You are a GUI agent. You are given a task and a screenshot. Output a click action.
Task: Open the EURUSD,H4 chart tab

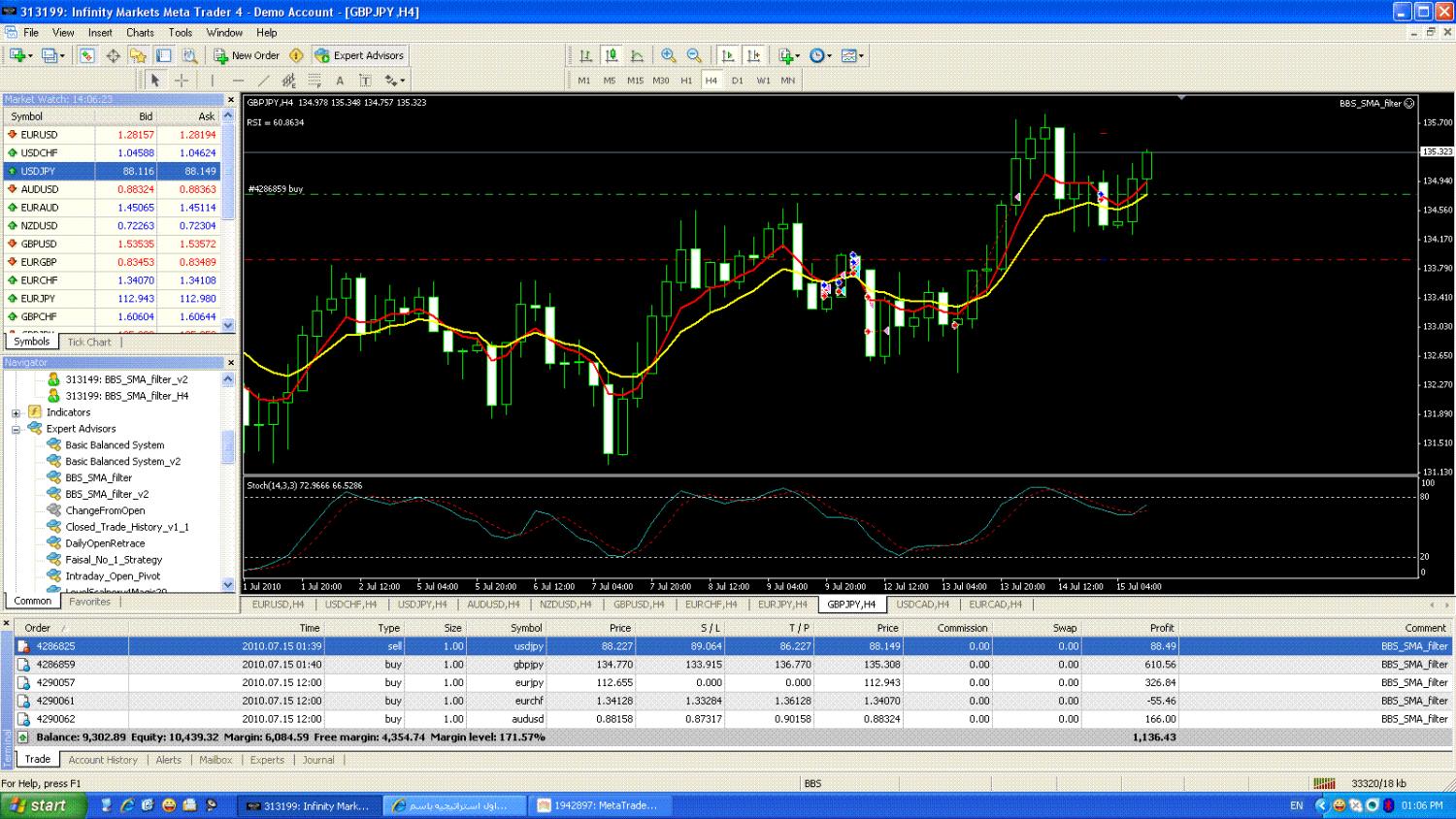(x=278, y=605)
